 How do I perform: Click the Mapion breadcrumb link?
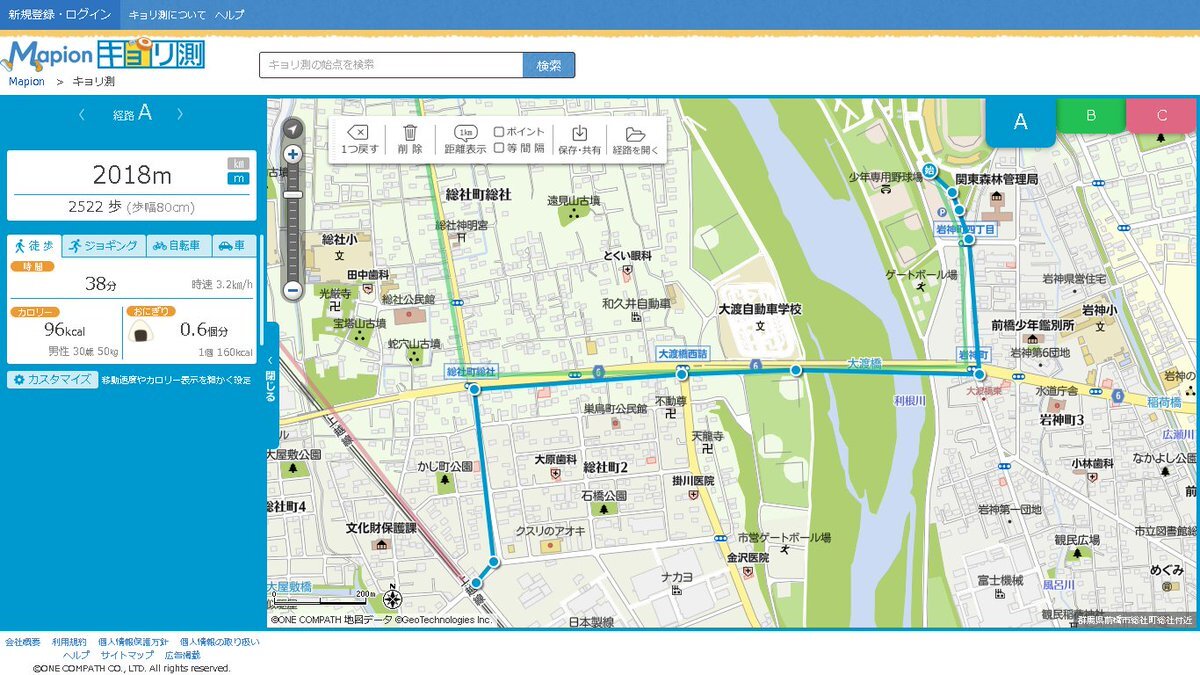(x=26, y=82)
